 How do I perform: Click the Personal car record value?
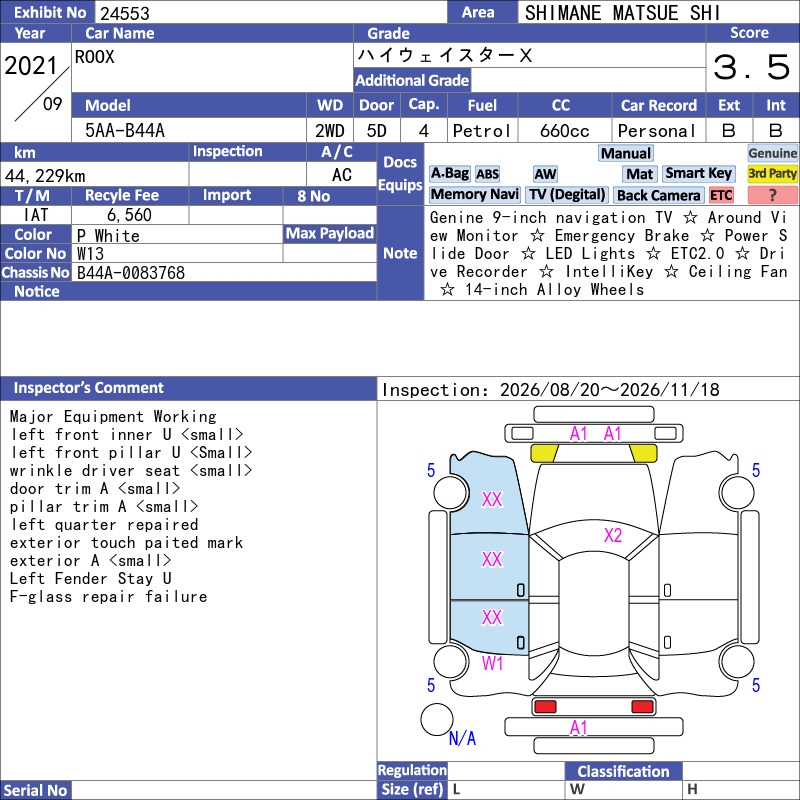point(657,131)
